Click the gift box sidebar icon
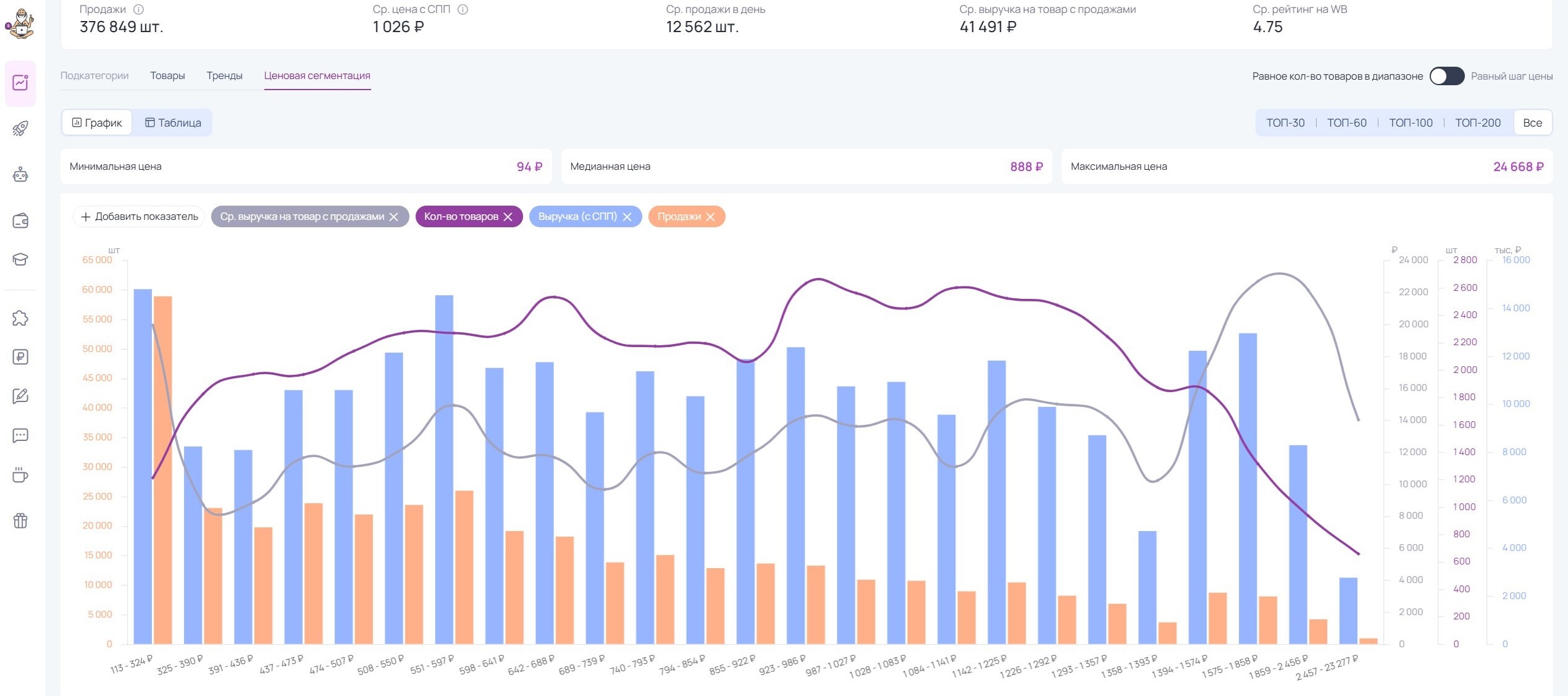1568x696 pixels. pyautogui.click(x=20, y=521)
